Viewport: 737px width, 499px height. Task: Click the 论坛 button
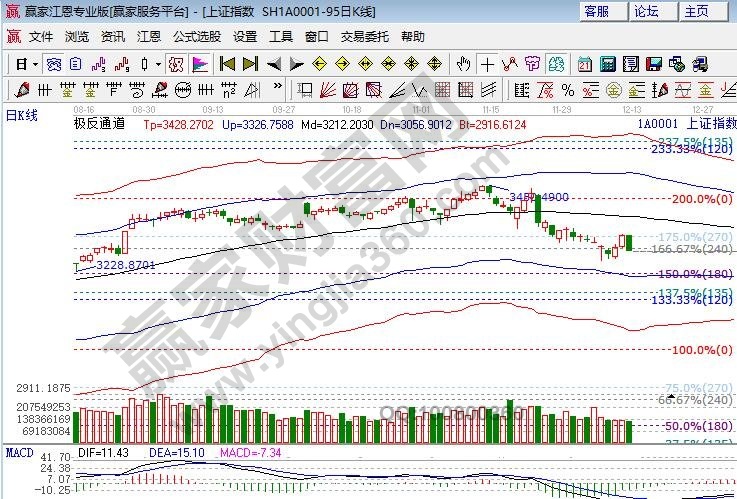click(646, 12)
